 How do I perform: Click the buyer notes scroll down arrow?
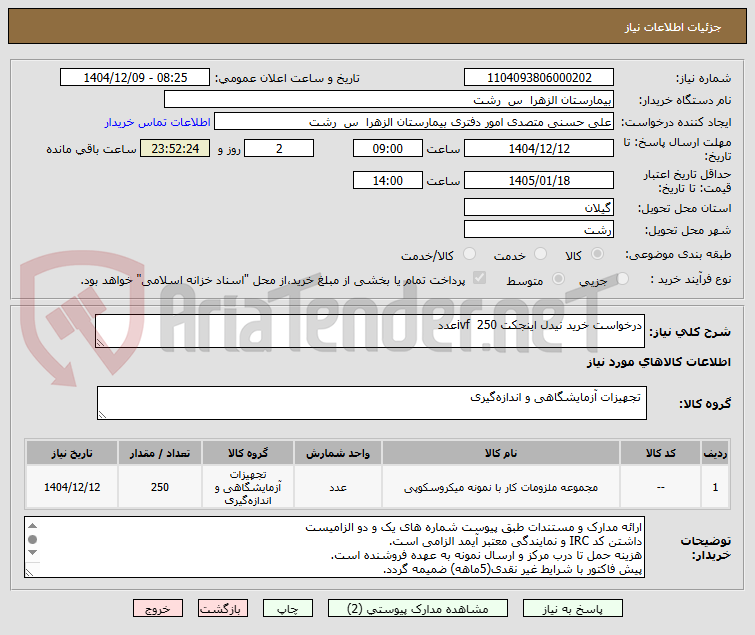[32, 553]
